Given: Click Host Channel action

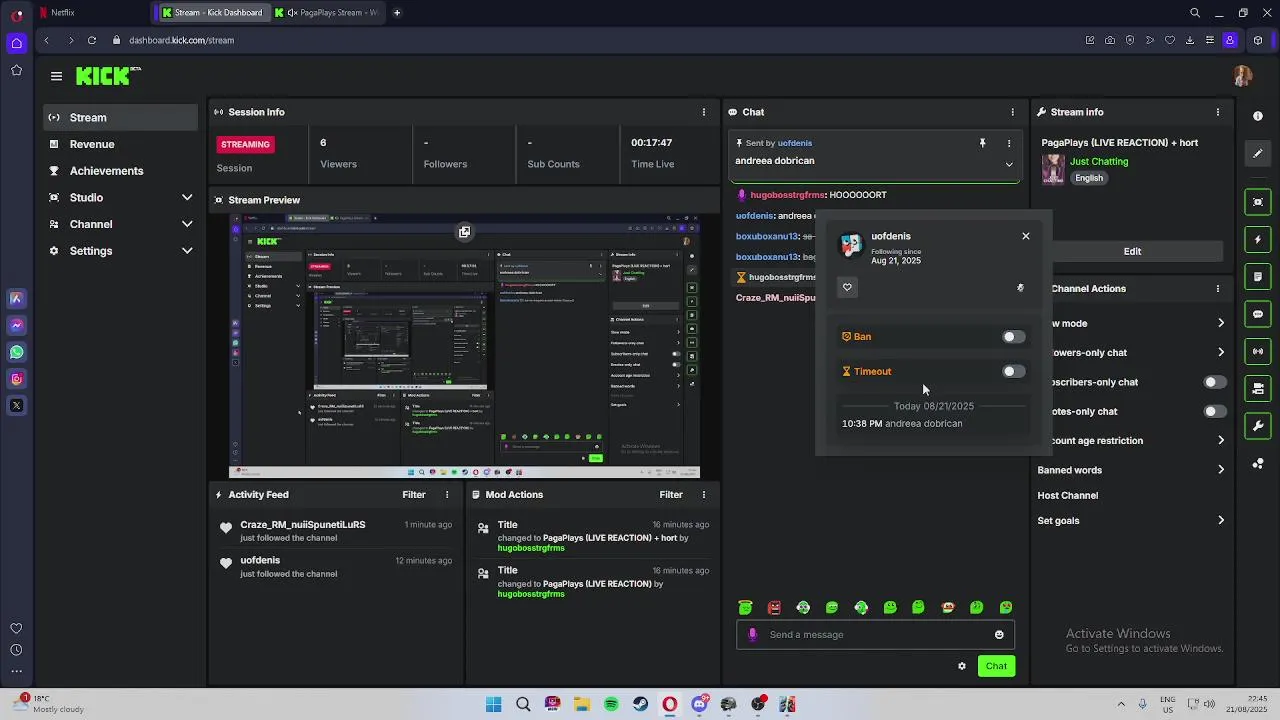Looking at the screenshot, I should point(1068,495).
